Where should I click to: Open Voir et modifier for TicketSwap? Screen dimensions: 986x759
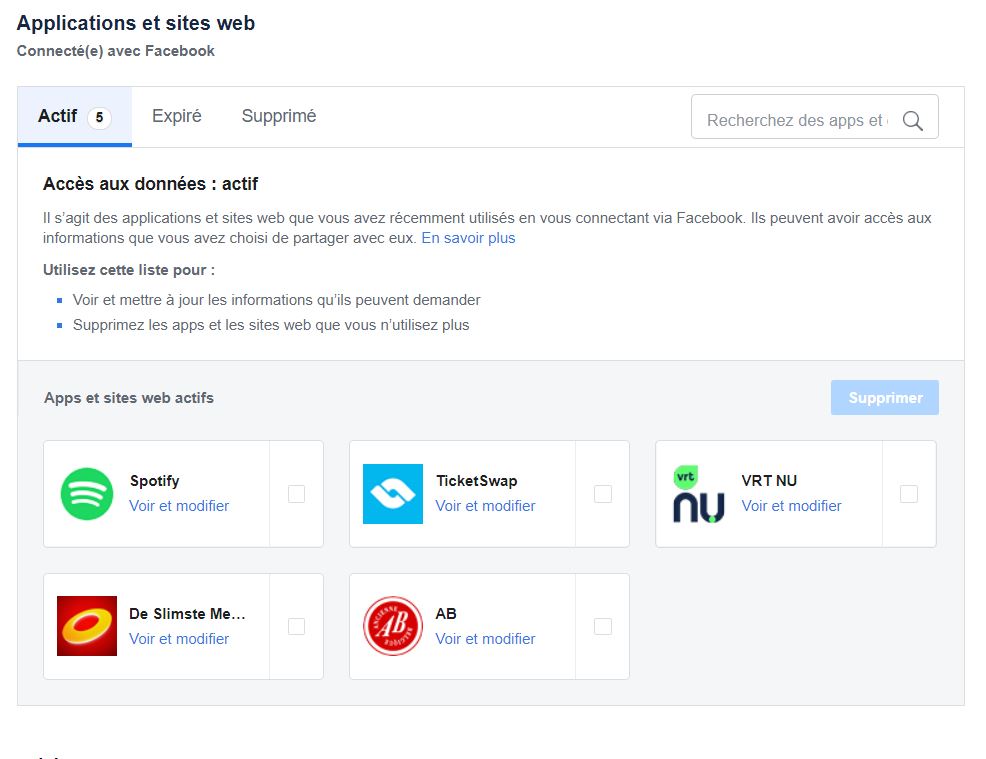(485, 506)
